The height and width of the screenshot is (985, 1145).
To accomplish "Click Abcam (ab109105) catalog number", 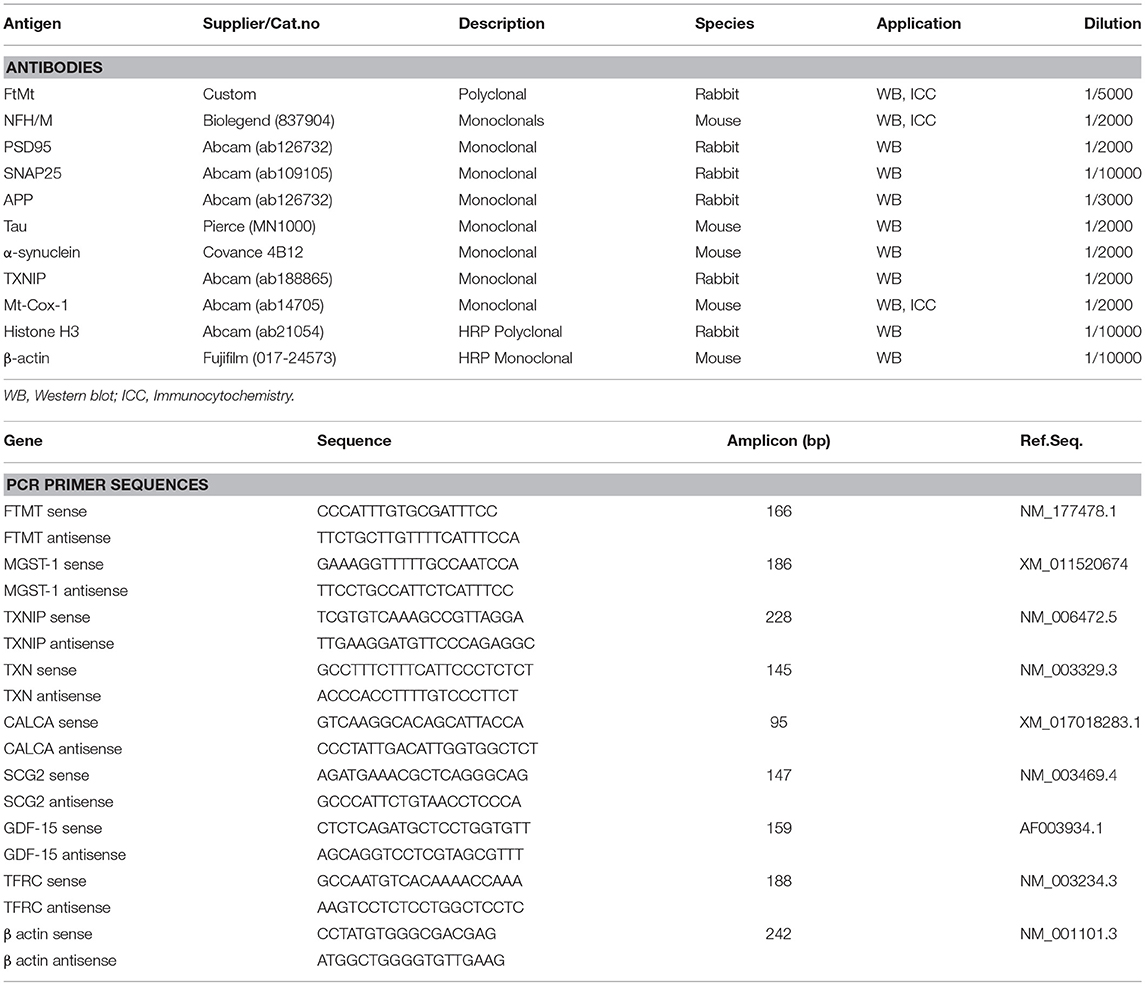I will (x=267, y=173).
